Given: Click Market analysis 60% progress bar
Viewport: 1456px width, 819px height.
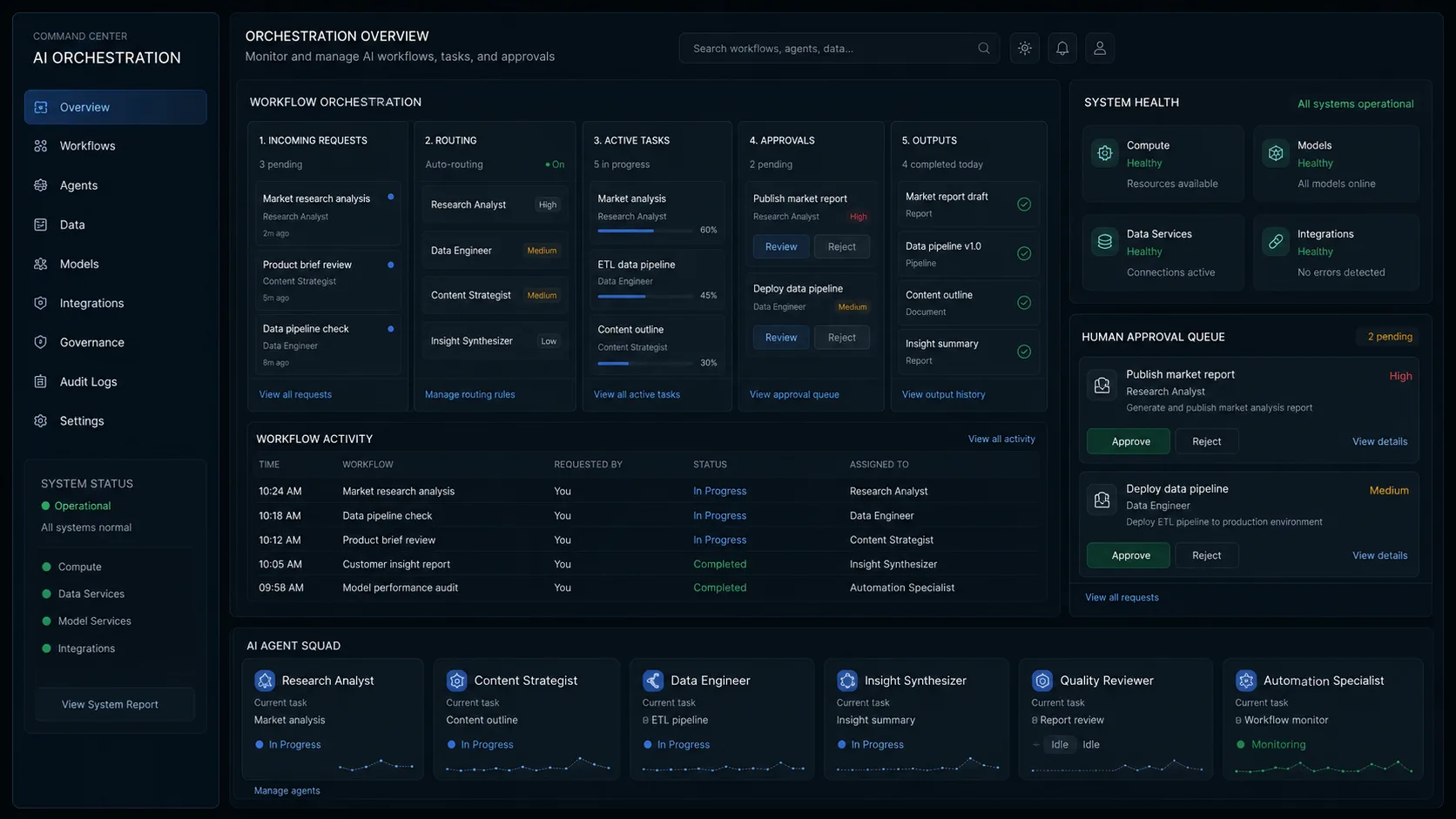Looking at the screenshot, I should click(645, 231).
